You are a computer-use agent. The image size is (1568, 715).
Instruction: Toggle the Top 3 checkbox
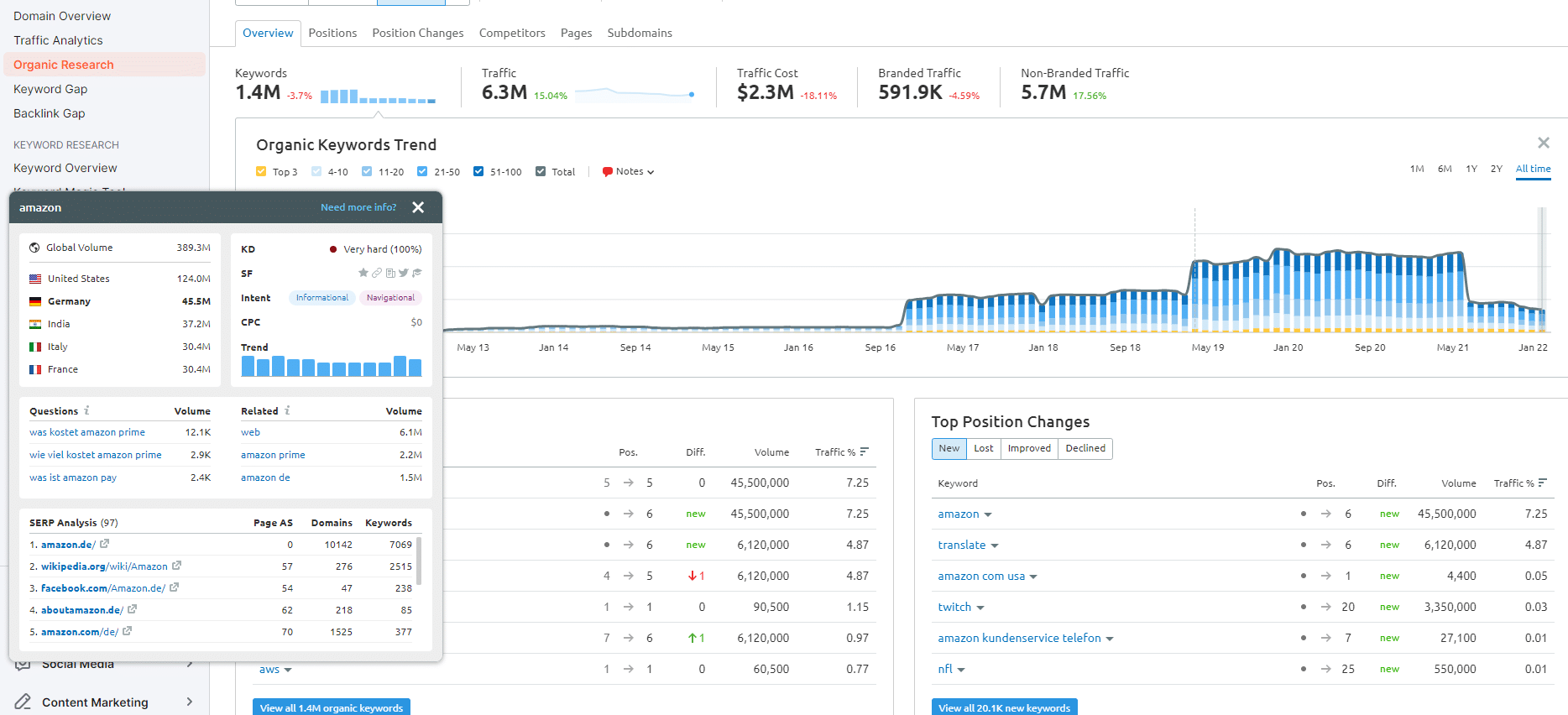tap(261, 171)
